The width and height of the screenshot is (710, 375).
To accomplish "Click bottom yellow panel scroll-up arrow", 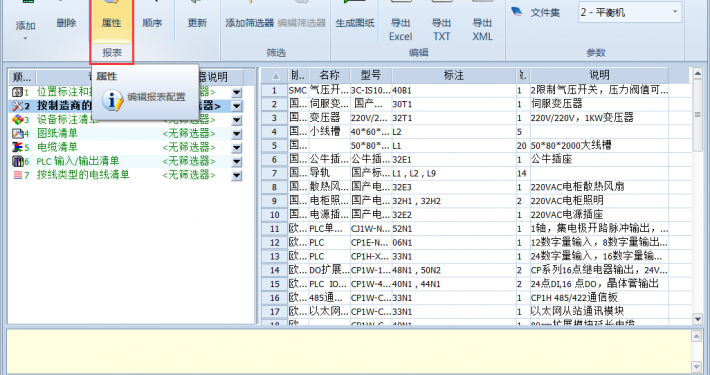I will [x=697, y=337].
